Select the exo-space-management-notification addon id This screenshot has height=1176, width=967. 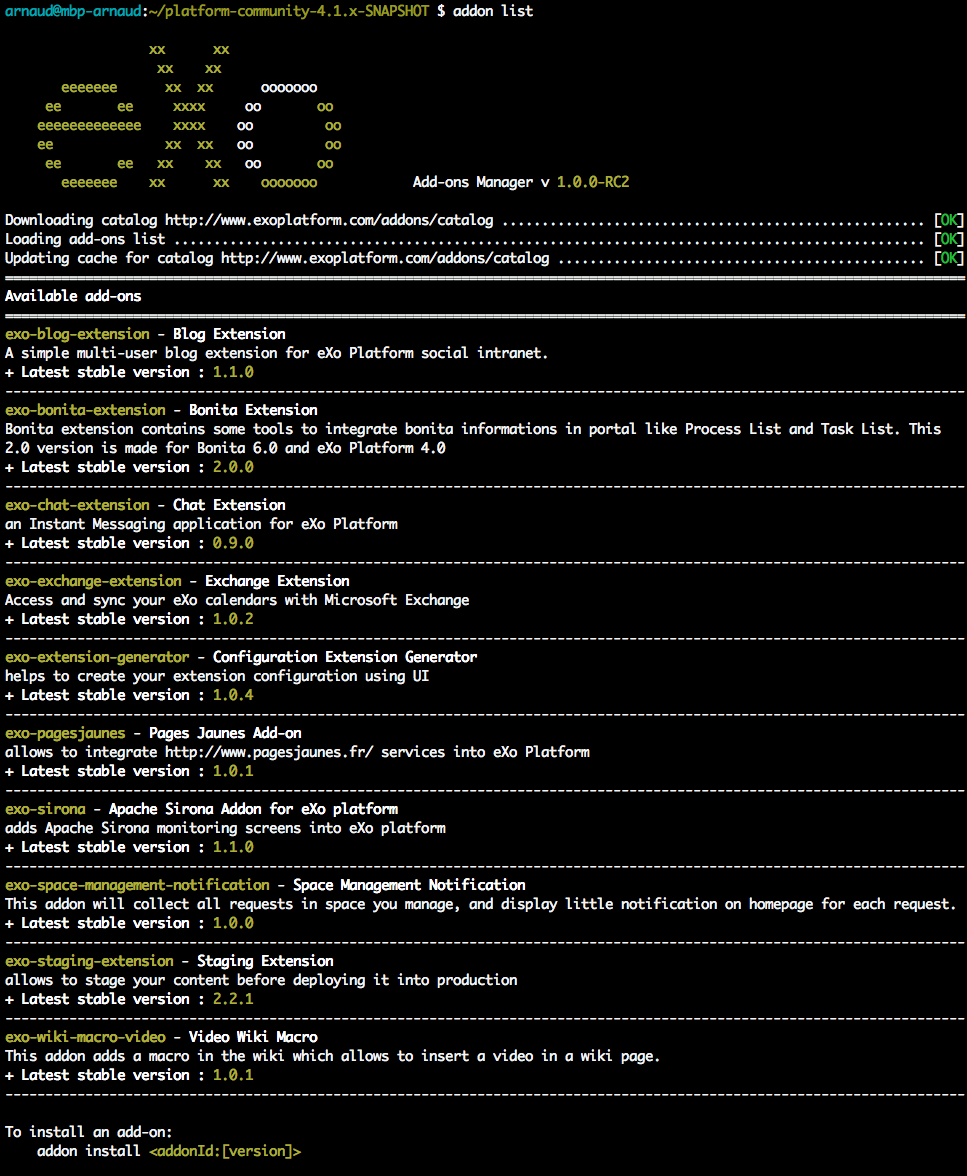(137, 885)
